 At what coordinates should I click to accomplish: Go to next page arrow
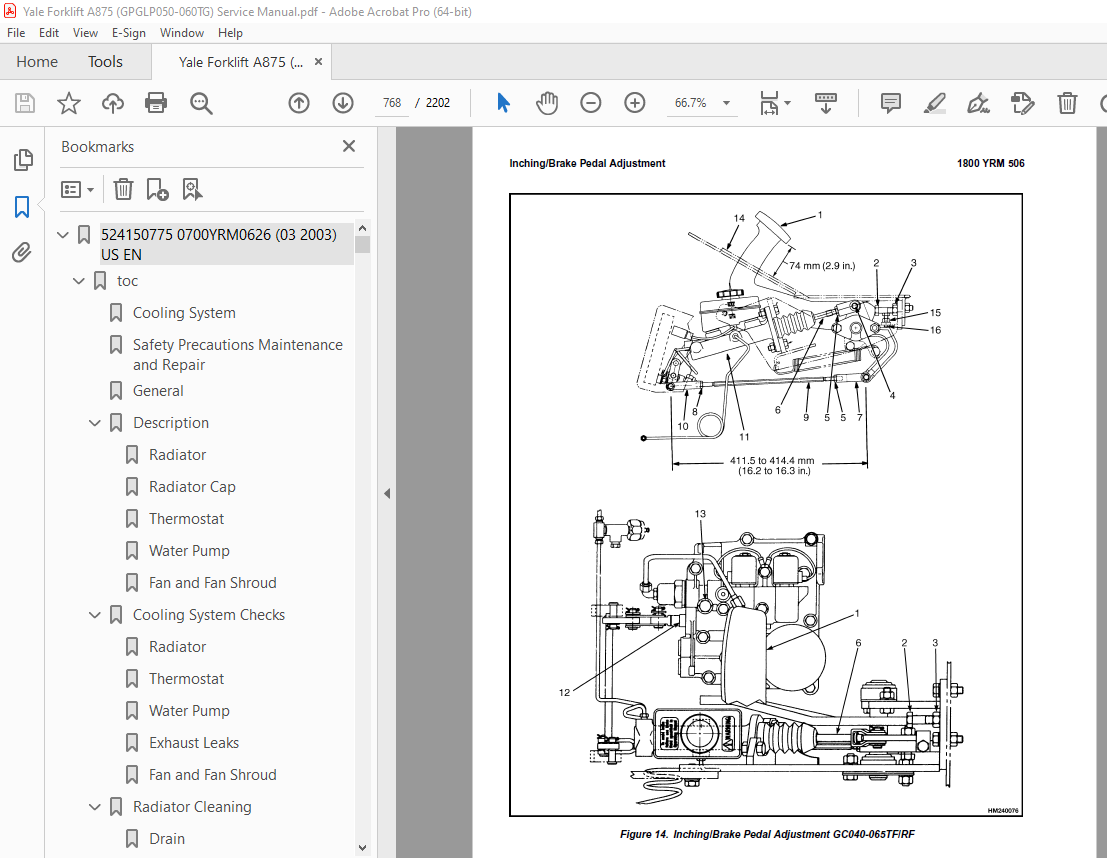343,103
